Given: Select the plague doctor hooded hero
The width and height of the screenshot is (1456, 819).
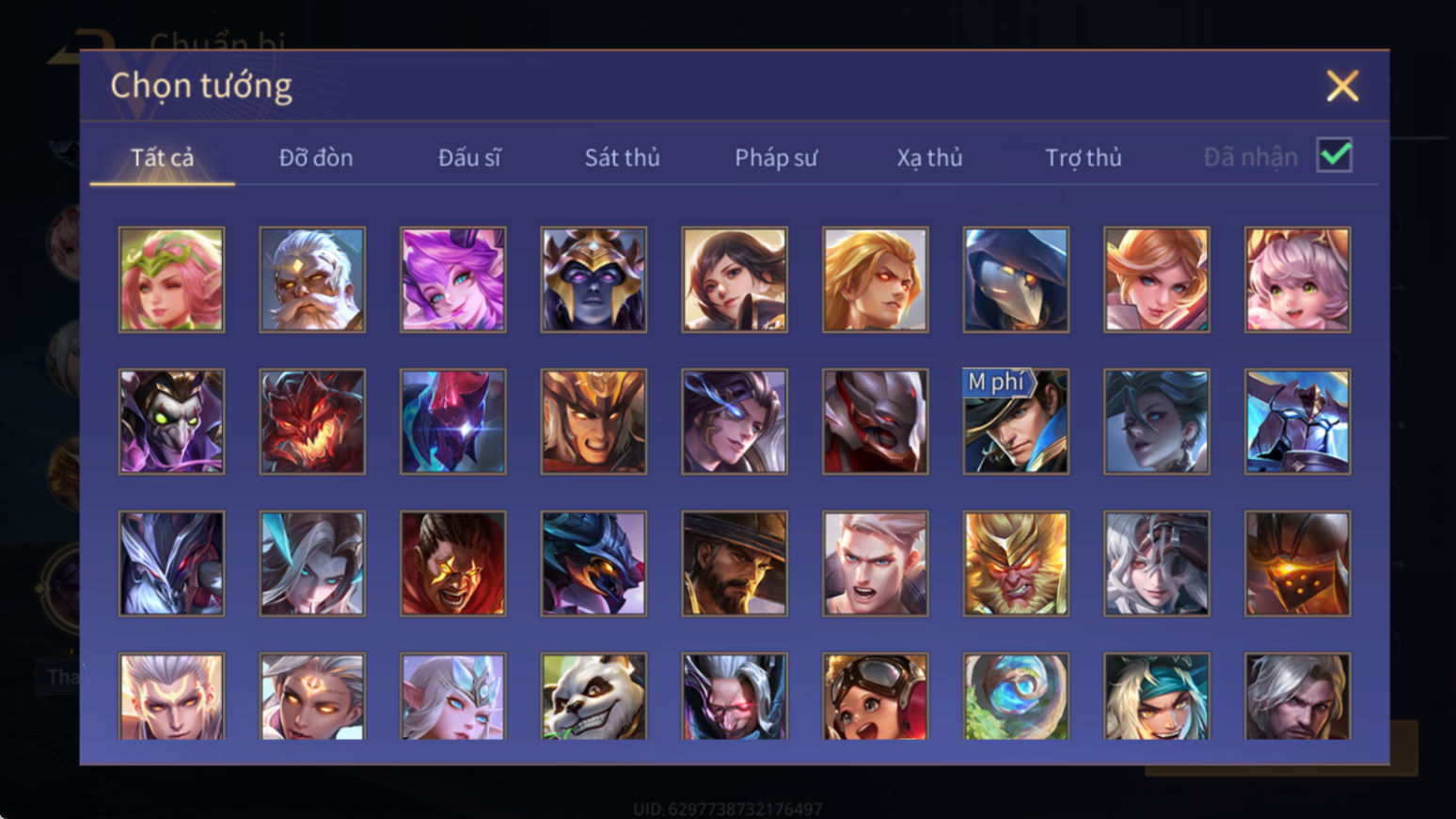Looking at the screenshot, I should (1016, 279).
